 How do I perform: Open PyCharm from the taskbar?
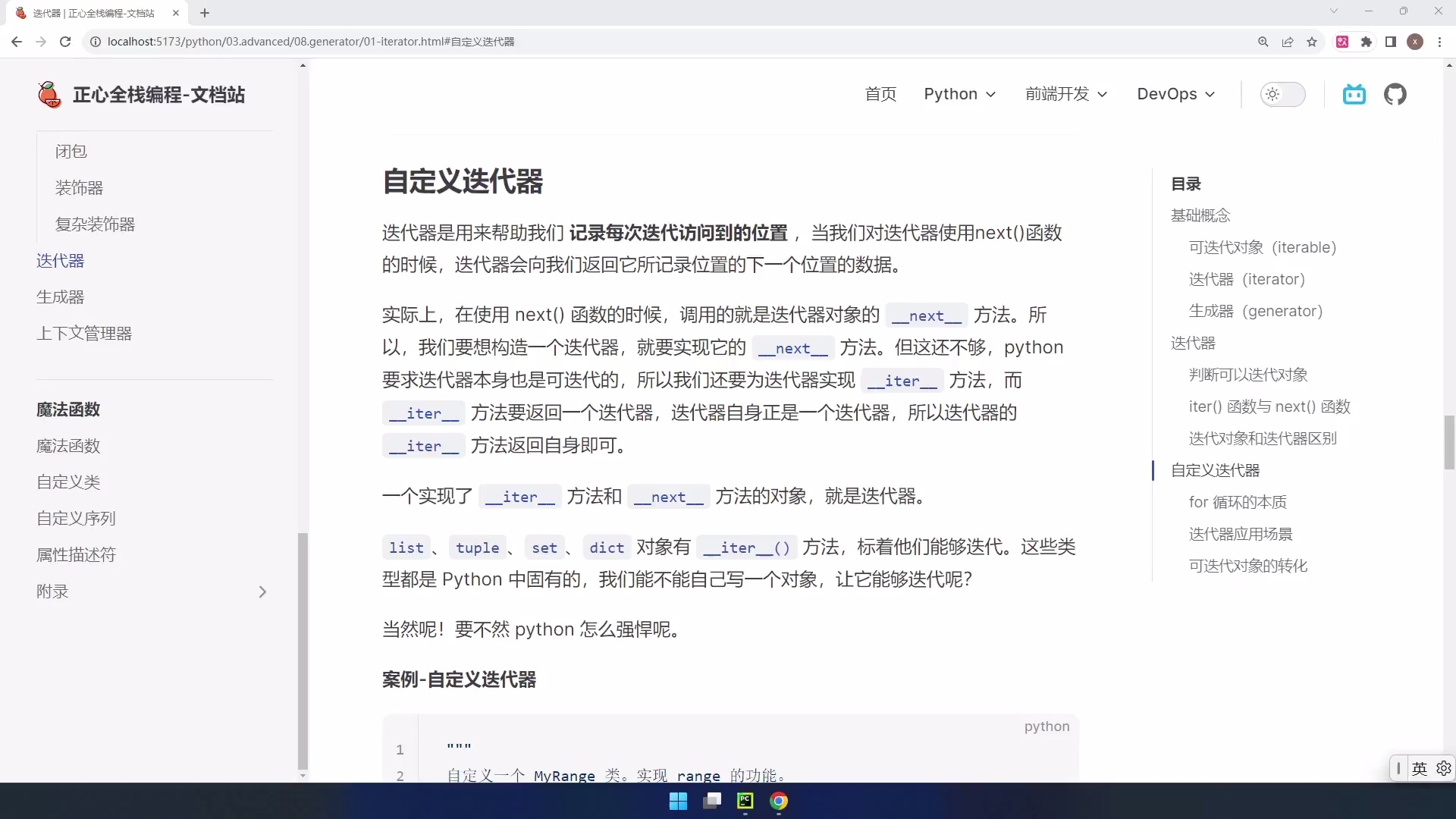[x=745, y=801]
